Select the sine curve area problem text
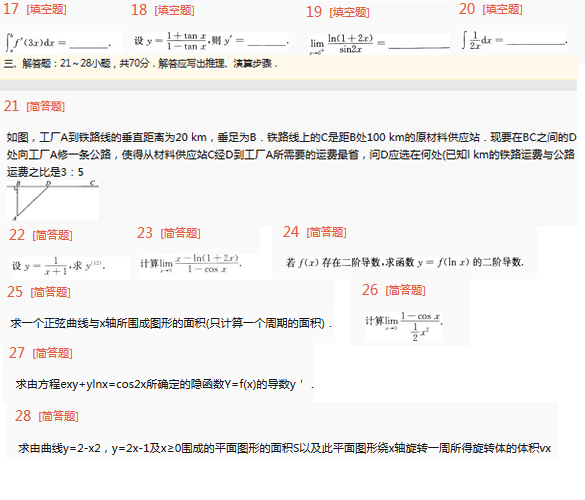 click(171, 323)
